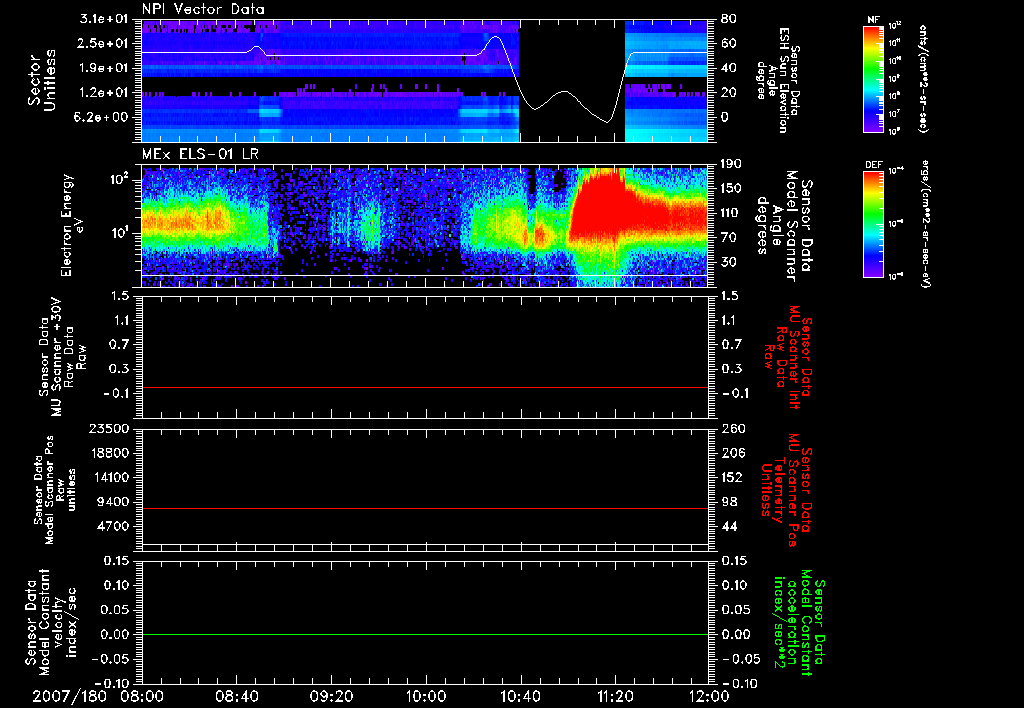Viewport: 1024px width, 708px height.
Task: Select the DEF rainbow color bar
Action: (x=874, y=225)
